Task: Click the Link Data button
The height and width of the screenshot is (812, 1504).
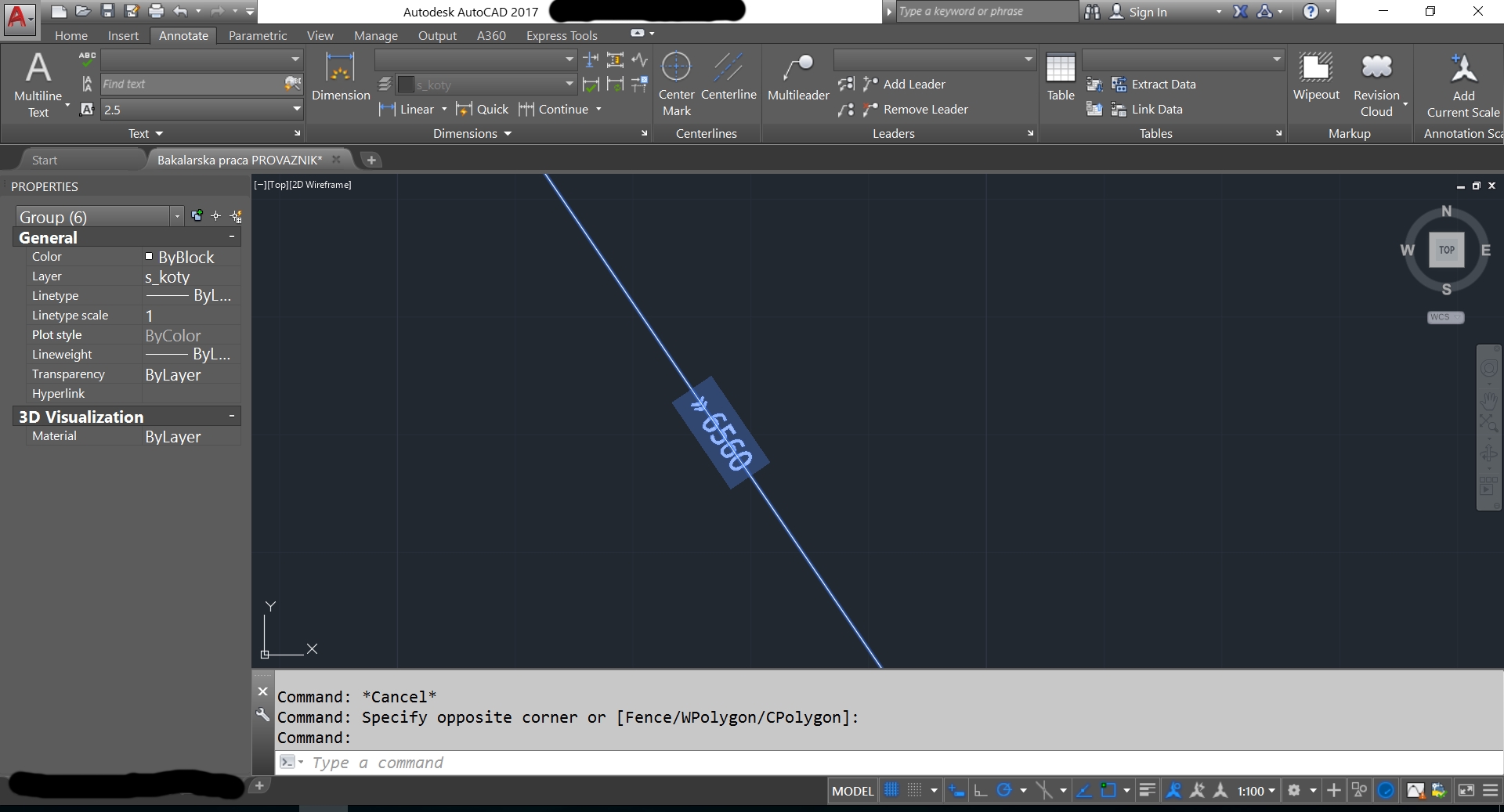Action: (1148, 110)
